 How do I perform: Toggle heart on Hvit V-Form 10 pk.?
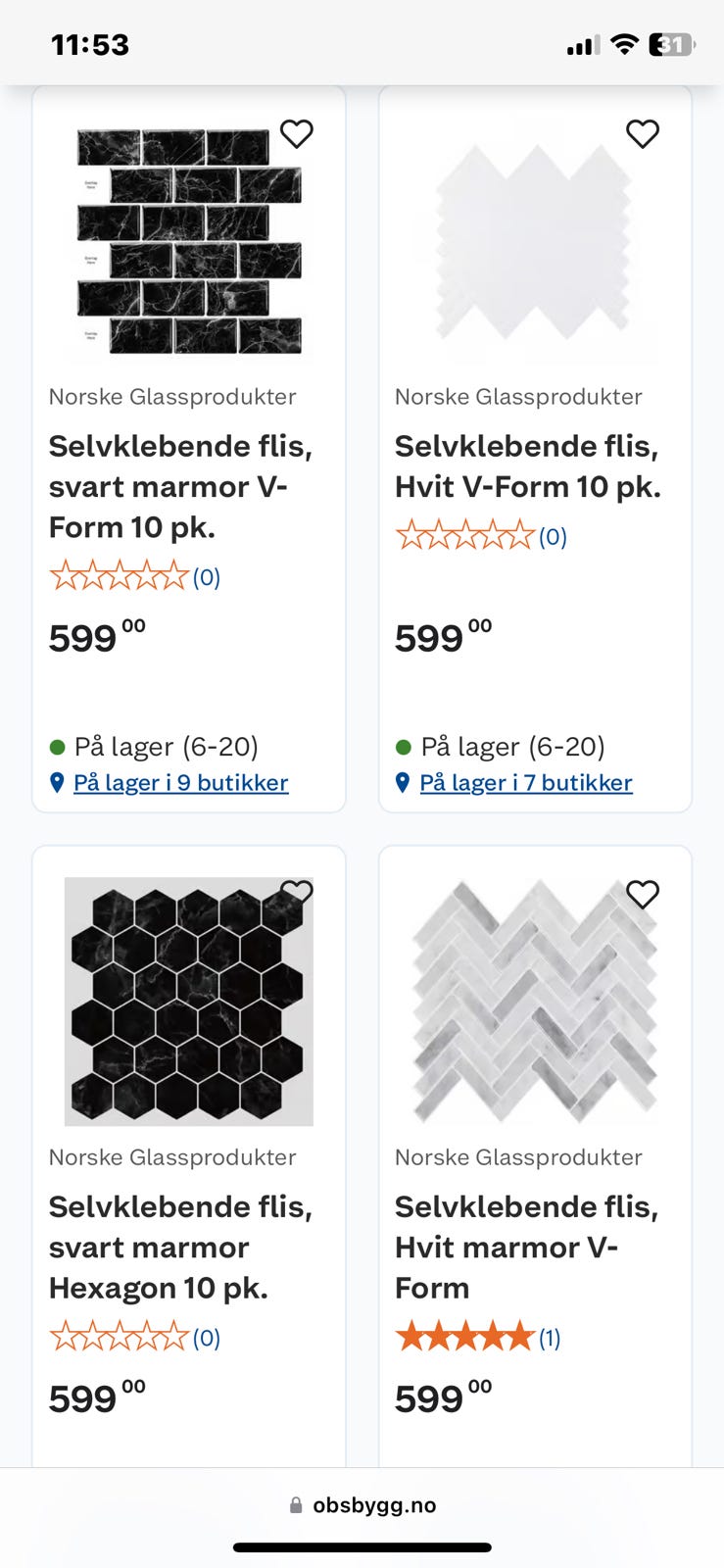pyautogui.click(x=643, y=133)
